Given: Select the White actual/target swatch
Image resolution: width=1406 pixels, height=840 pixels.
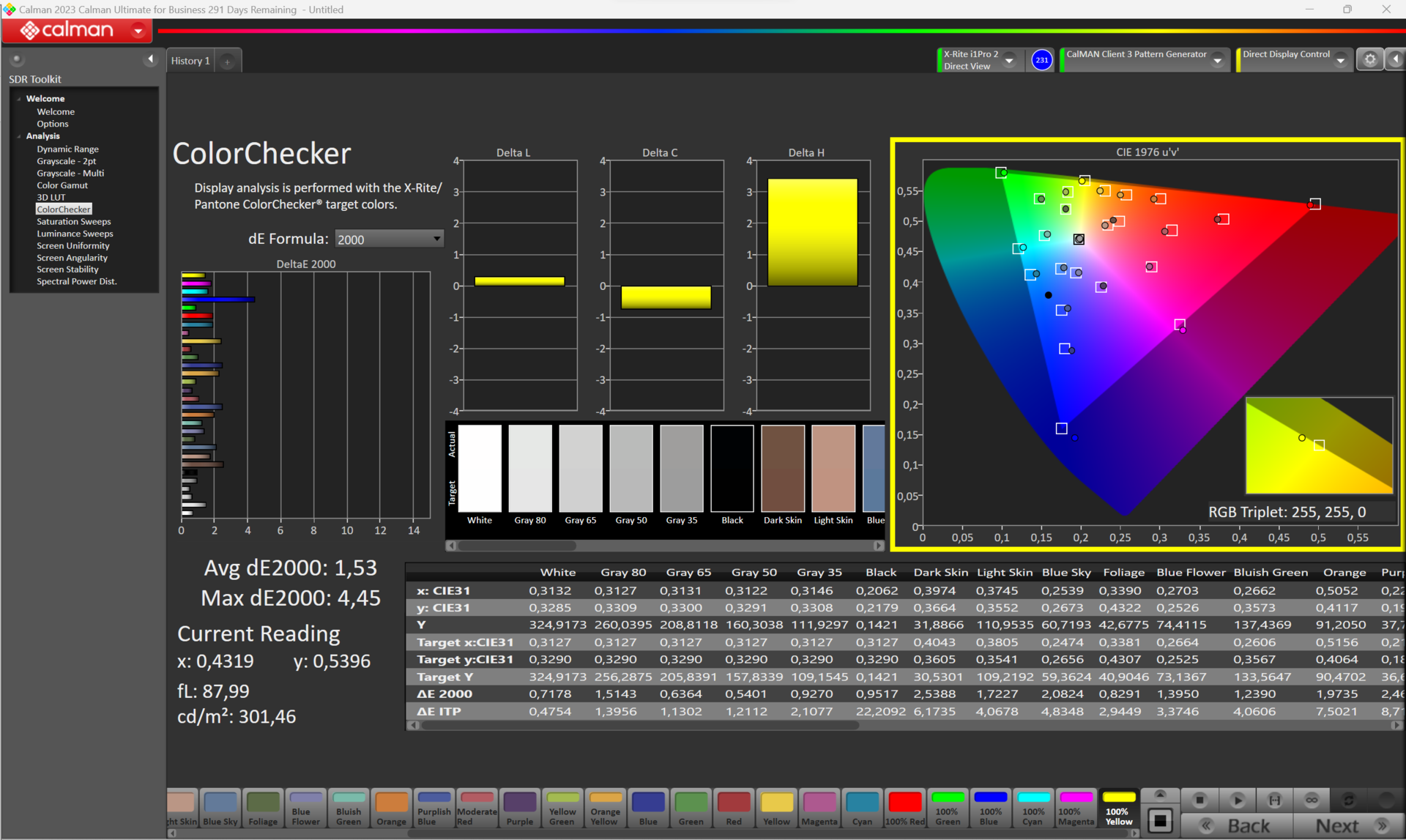Looking at the screenshot, I should click(x=480, y=469).
